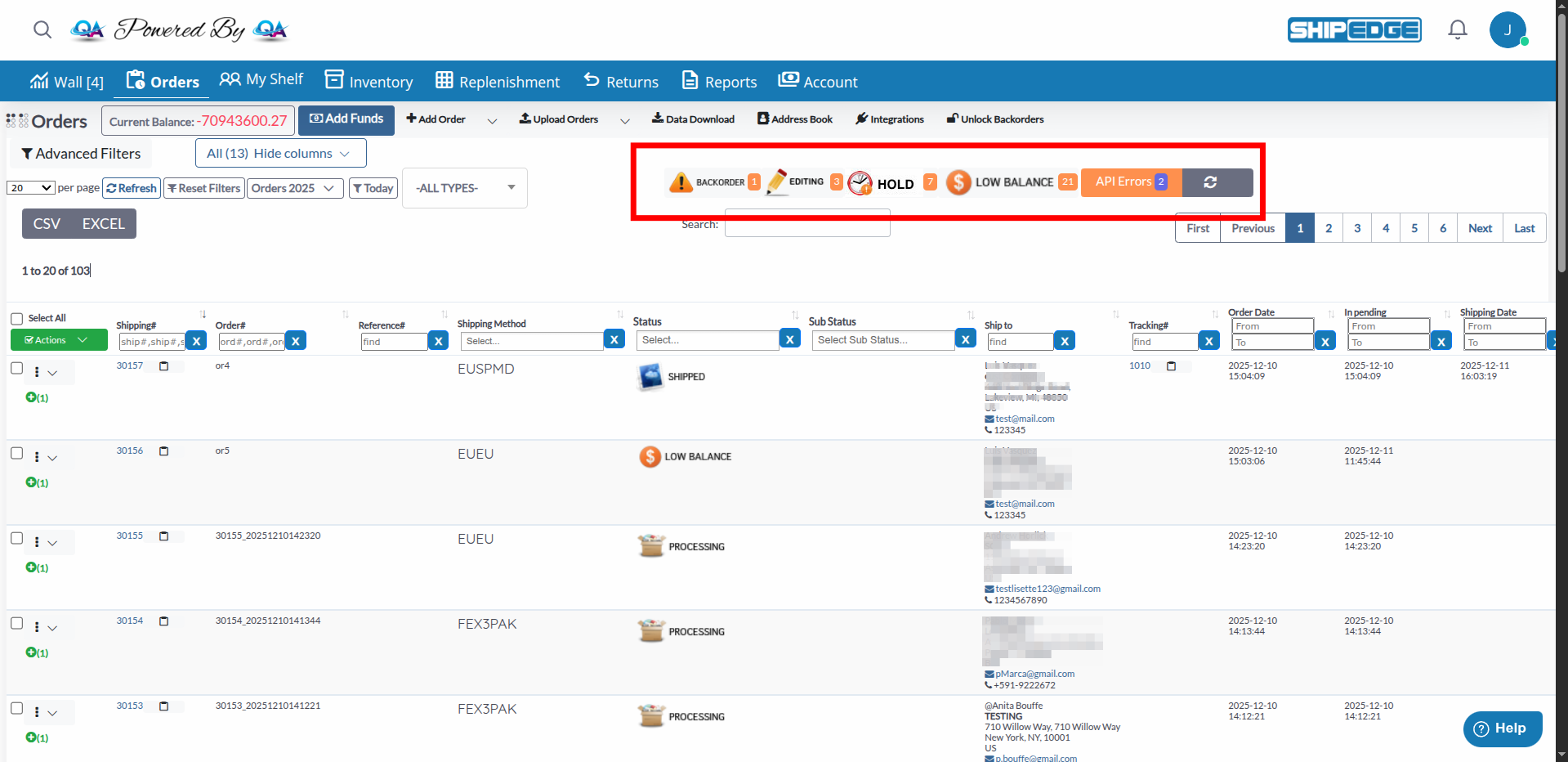The image size is (1568, 762).
Task: Open the Orders 2025 dropdown
Action: coord(294,188)
